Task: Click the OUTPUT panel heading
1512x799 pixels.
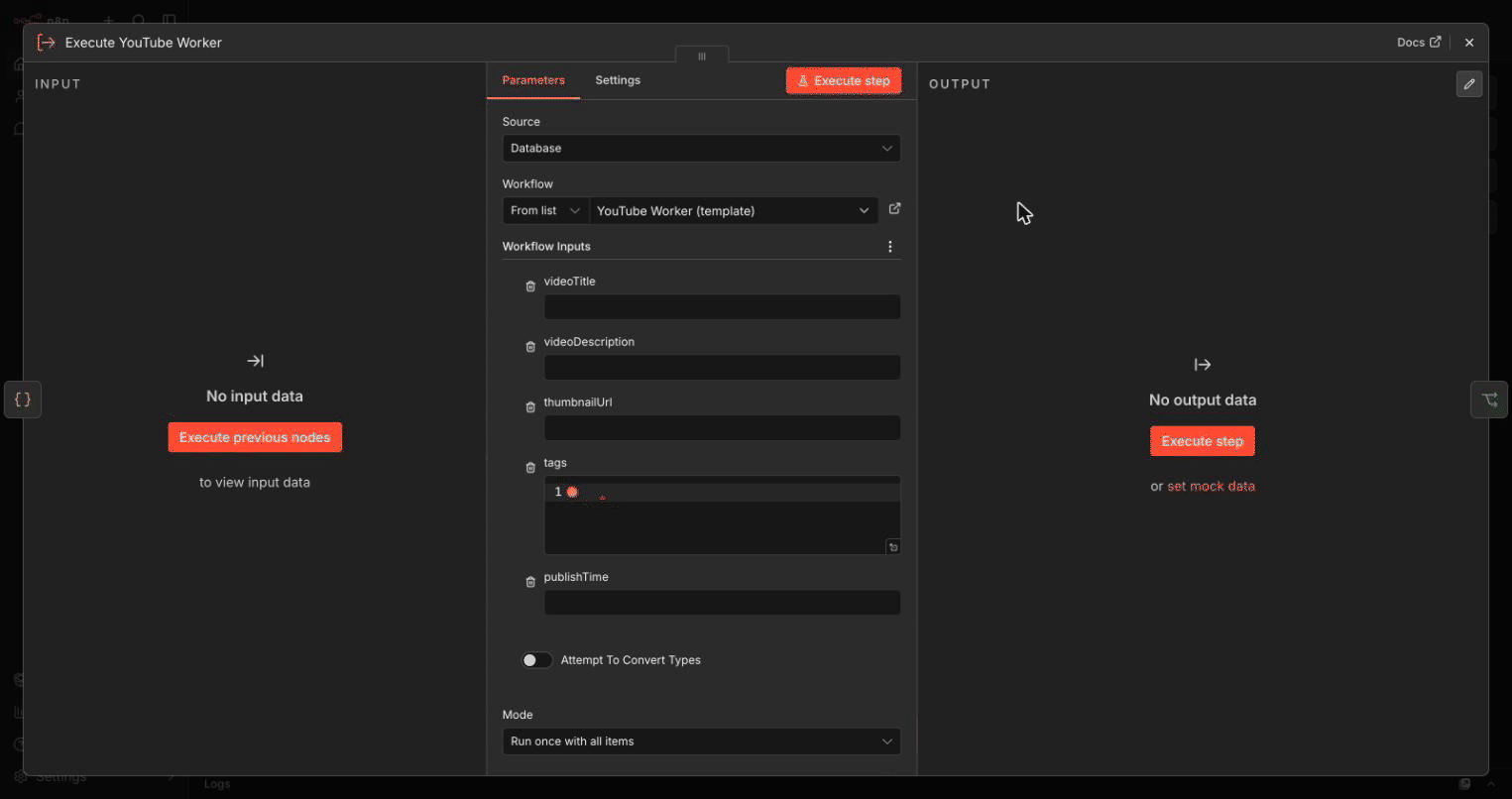Action: [960, 84]
